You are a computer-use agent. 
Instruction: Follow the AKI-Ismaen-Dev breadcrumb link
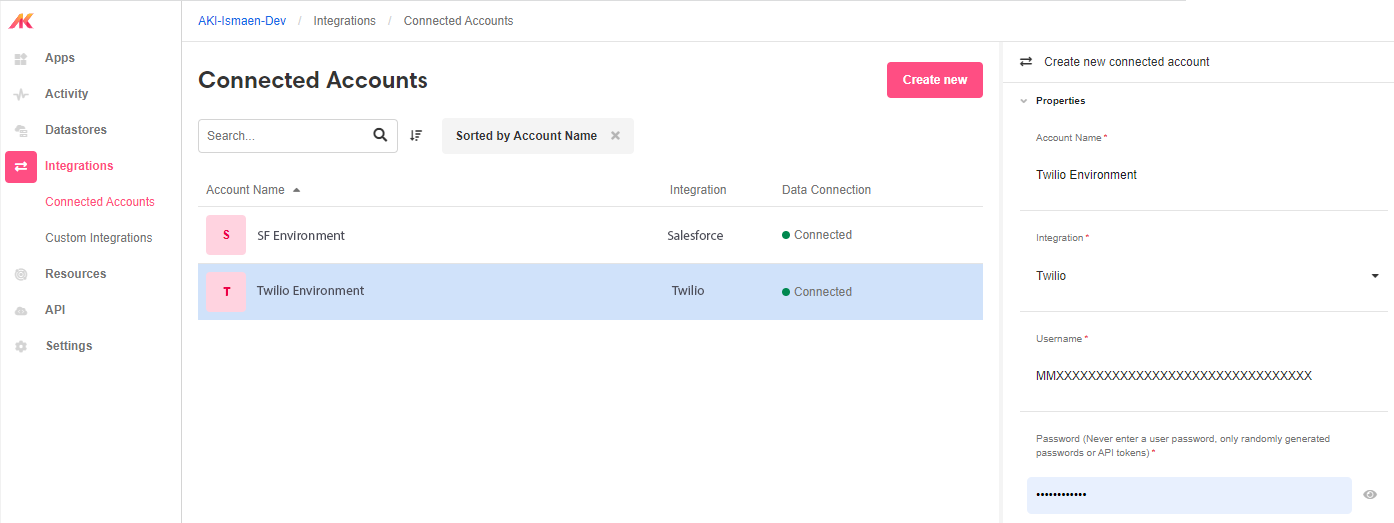pyautogui.click(x=242, y=21)
